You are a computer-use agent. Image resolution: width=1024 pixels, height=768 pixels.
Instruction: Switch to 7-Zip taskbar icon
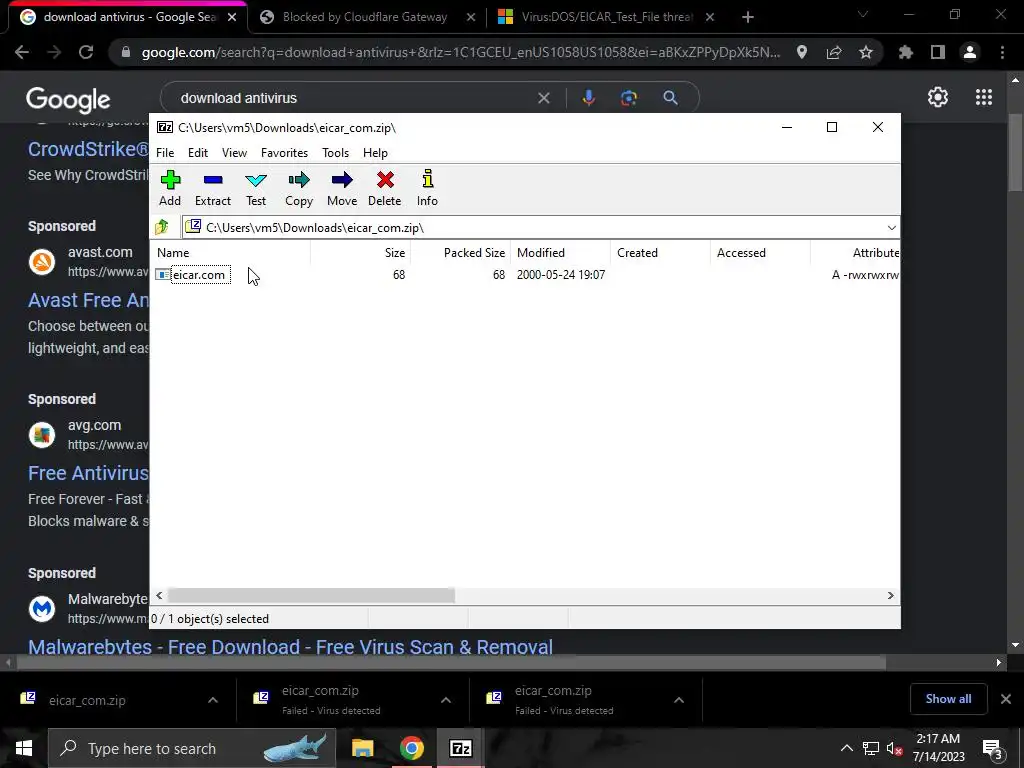[x=460, y=748]
